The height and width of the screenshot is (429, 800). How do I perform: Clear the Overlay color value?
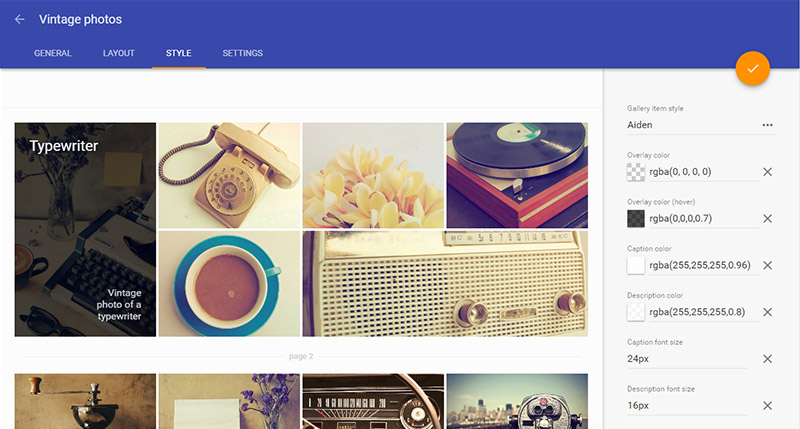tap(767, 172)
